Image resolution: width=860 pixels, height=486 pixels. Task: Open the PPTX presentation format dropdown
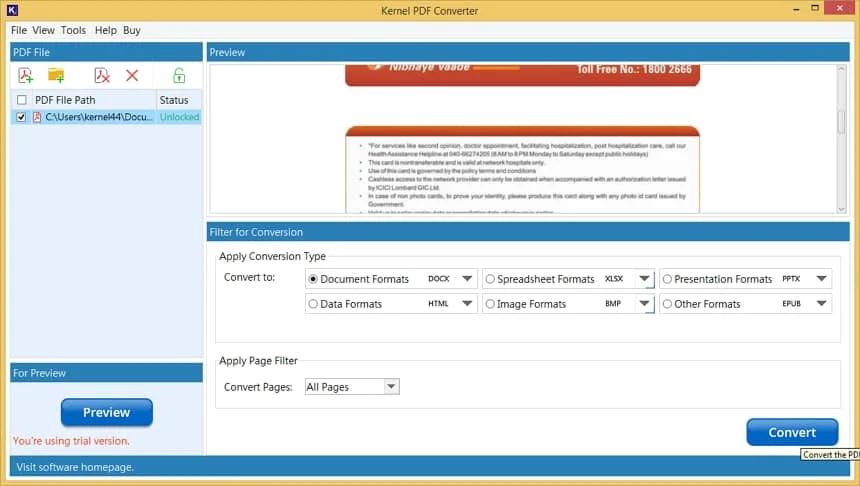click(821, 279)
